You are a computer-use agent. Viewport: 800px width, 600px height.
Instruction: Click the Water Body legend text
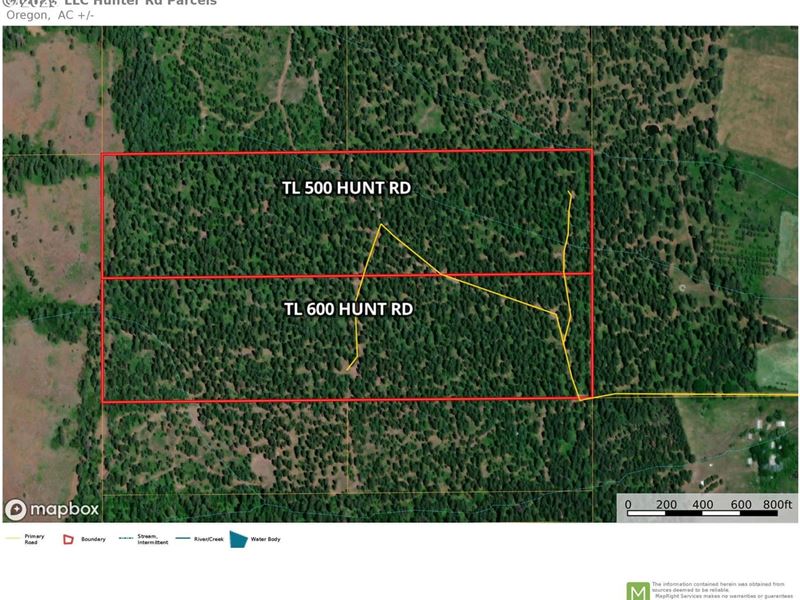[x=267, y=539]
